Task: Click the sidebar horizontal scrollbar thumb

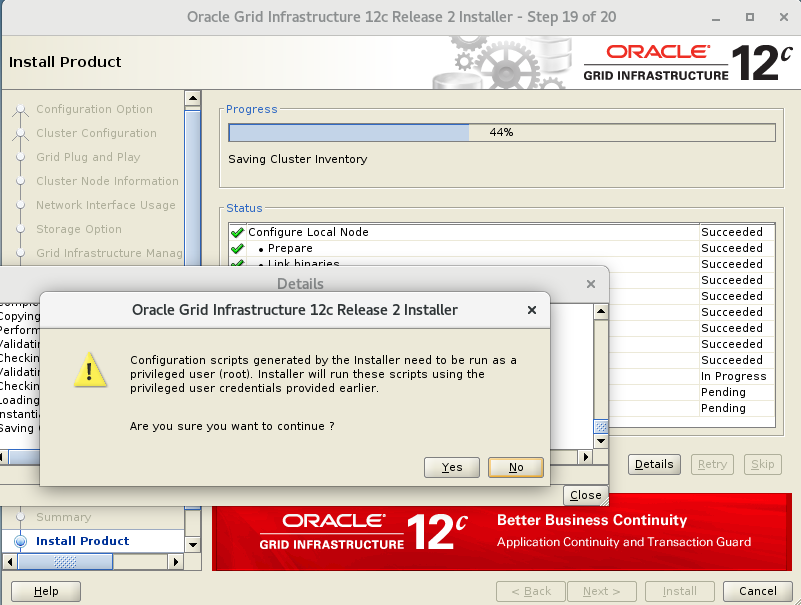Action: (65, 562)
